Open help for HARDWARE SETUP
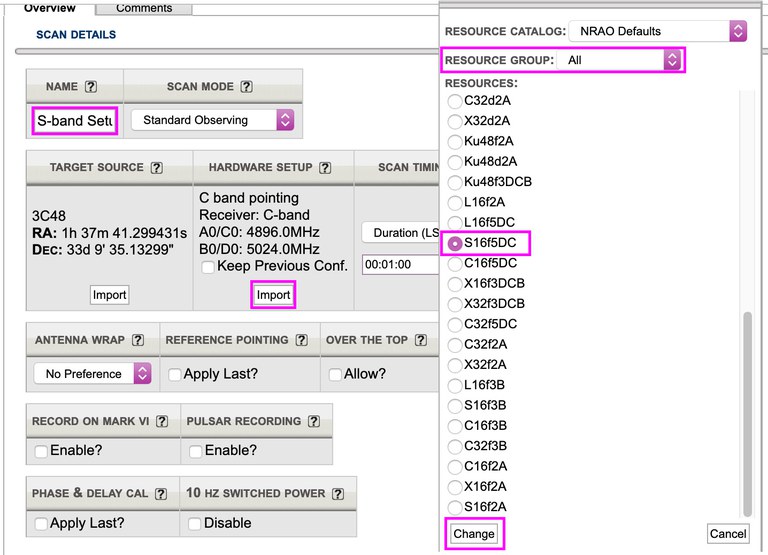 (x=327, y=168)
